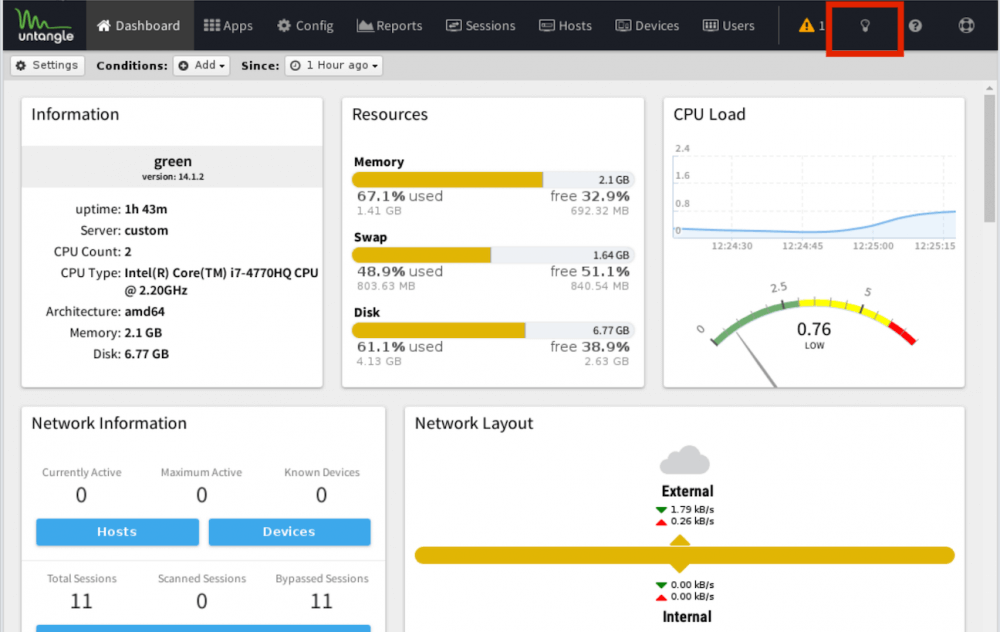The width and height of the screenshot is (1000, 632).
Task: Click the Memory usage bar
Action: pos(493,180)
